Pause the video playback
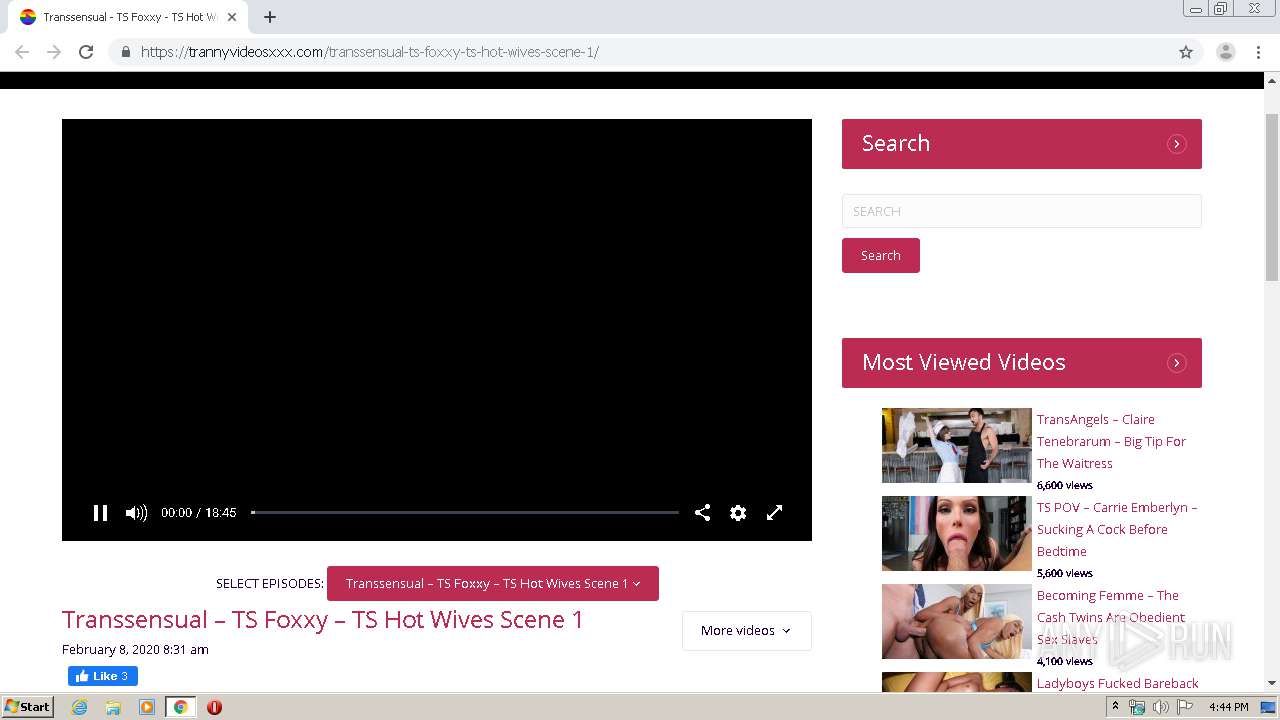This screenshot has height=720, width=1280. (100, 513)
